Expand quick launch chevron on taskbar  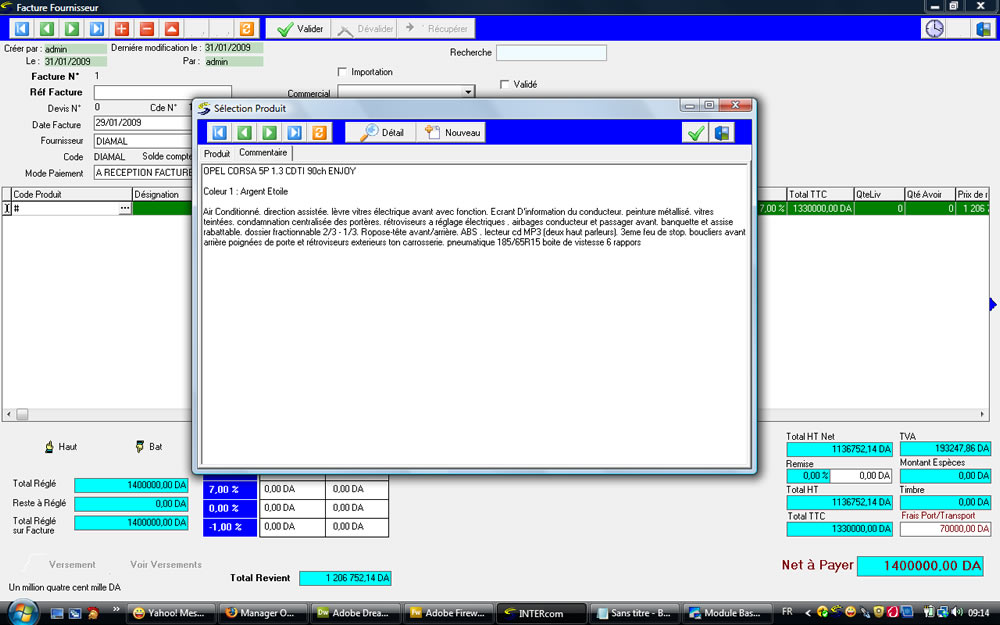116,609
